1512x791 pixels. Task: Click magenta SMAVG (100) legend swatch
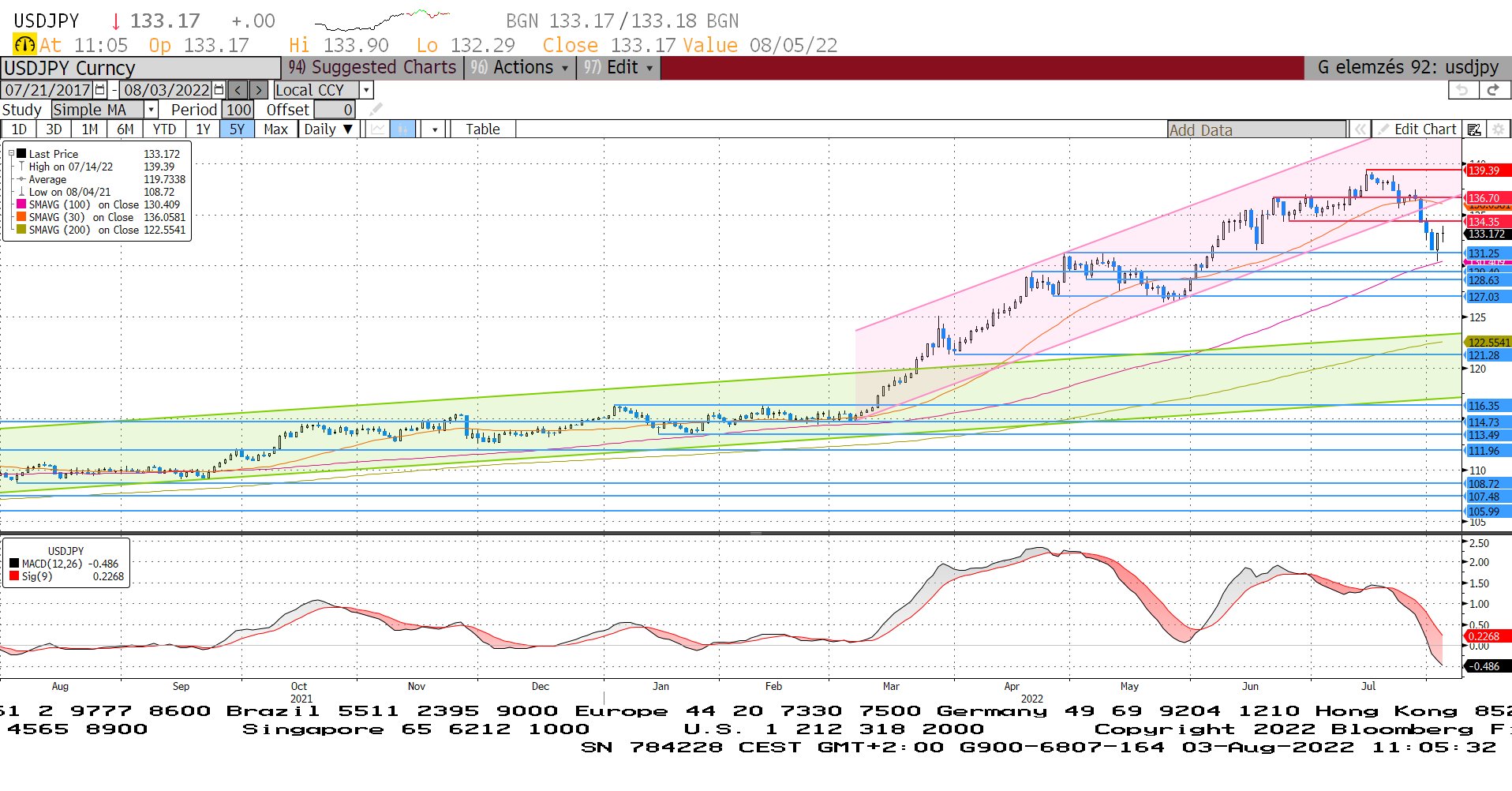click(x=21, y=204)
